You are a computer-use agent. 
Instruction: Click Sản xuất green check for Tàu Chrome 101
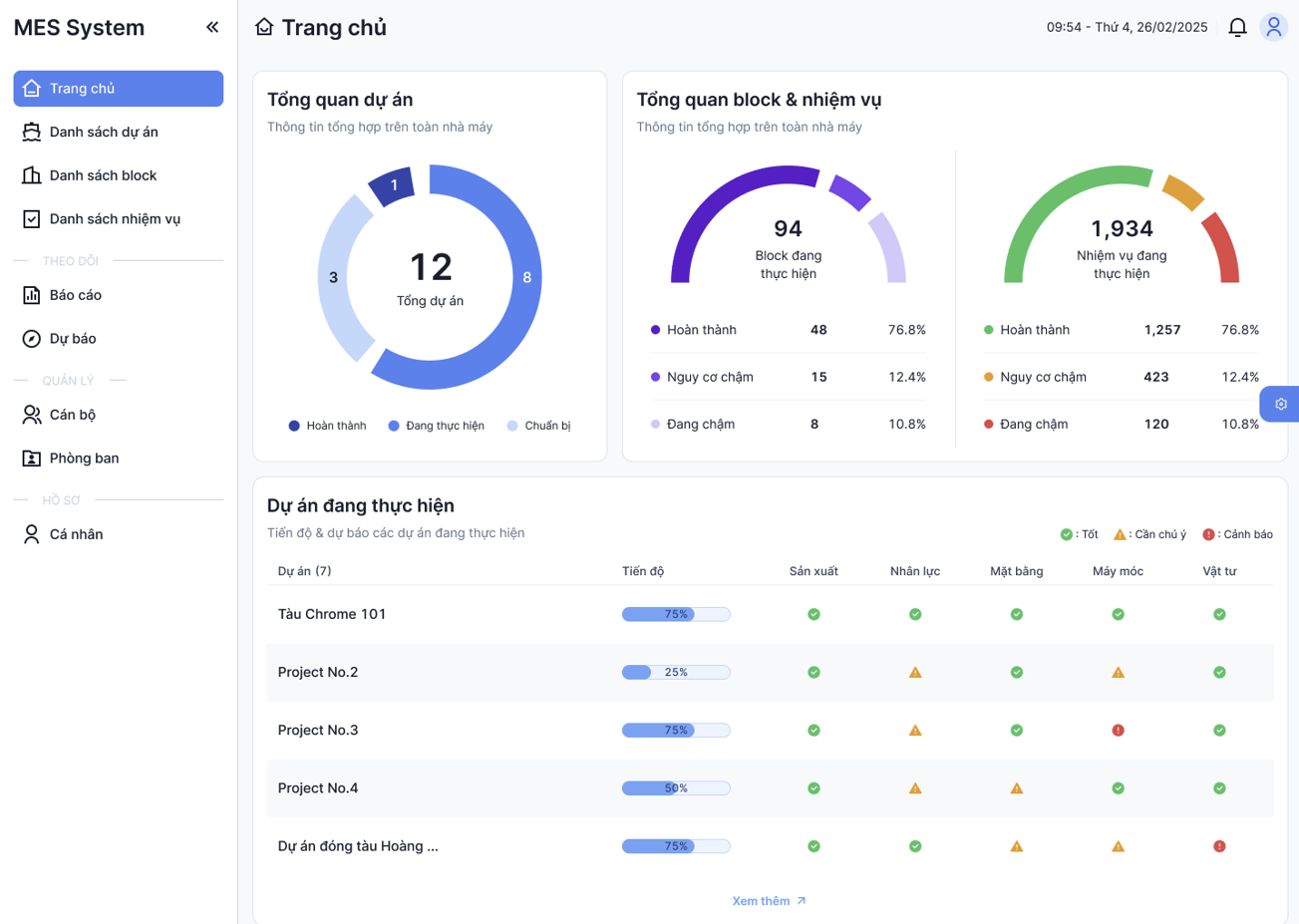[813, 615]
